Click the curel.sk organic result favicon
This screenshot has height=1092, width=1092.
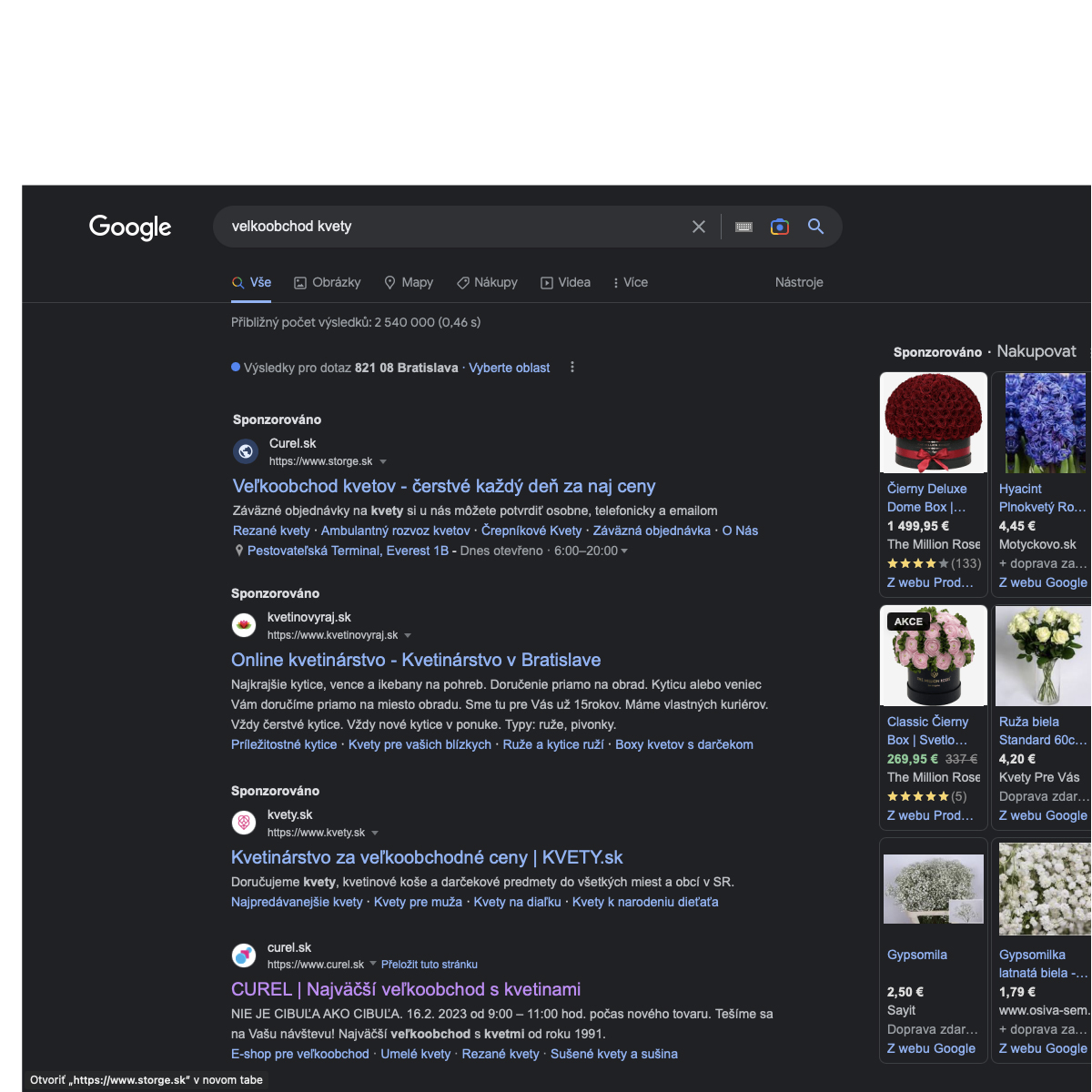tap(244, 955)
